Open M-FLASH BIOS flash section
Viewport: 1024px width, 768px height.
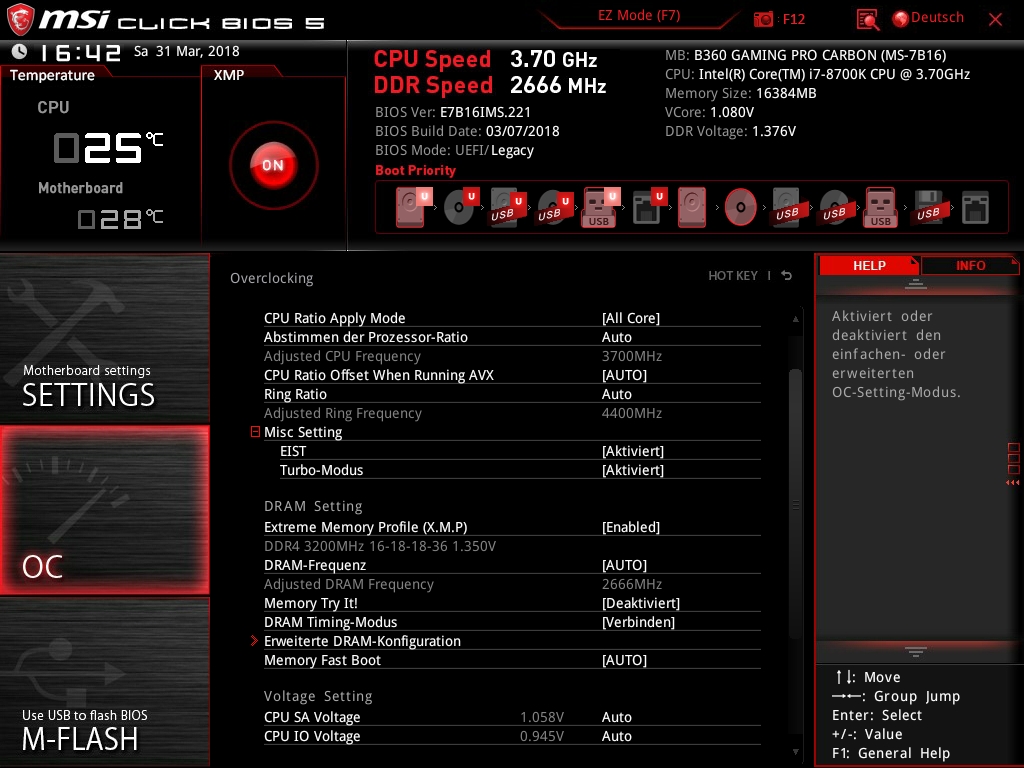(x=104, y=682)
